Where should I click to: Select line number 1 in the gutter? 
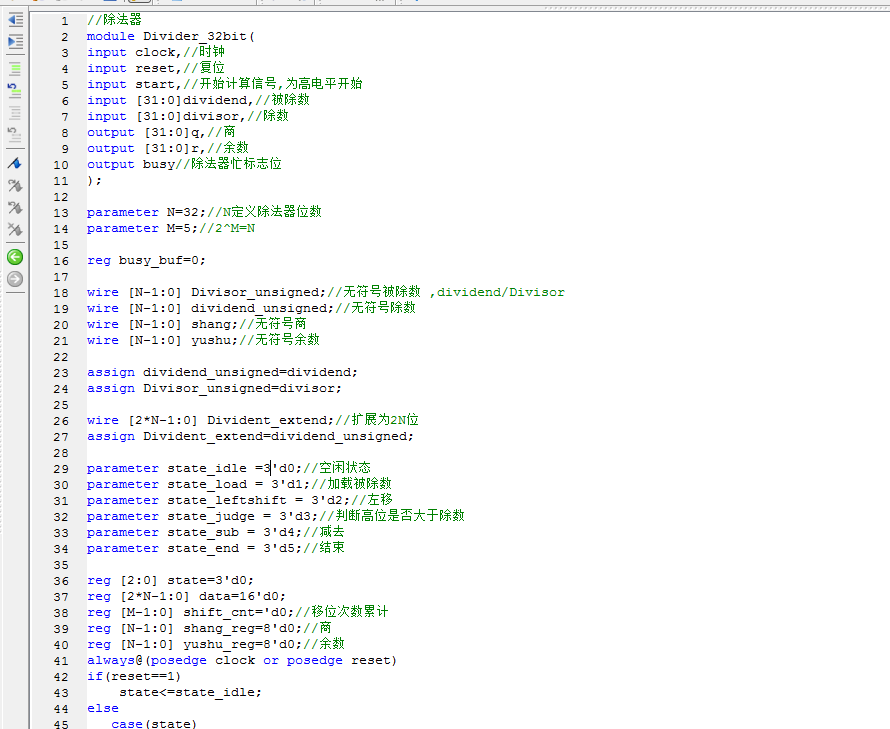pos(65,20)
